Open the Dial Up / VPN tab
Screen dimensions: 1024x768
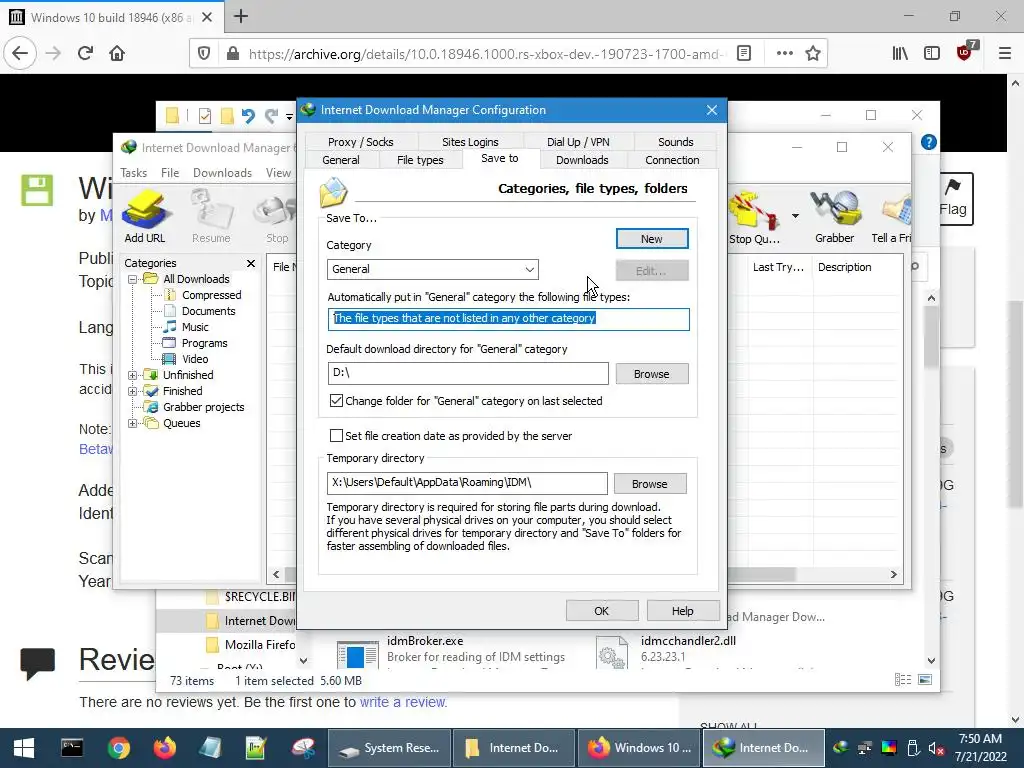click(x=578, y=142)
